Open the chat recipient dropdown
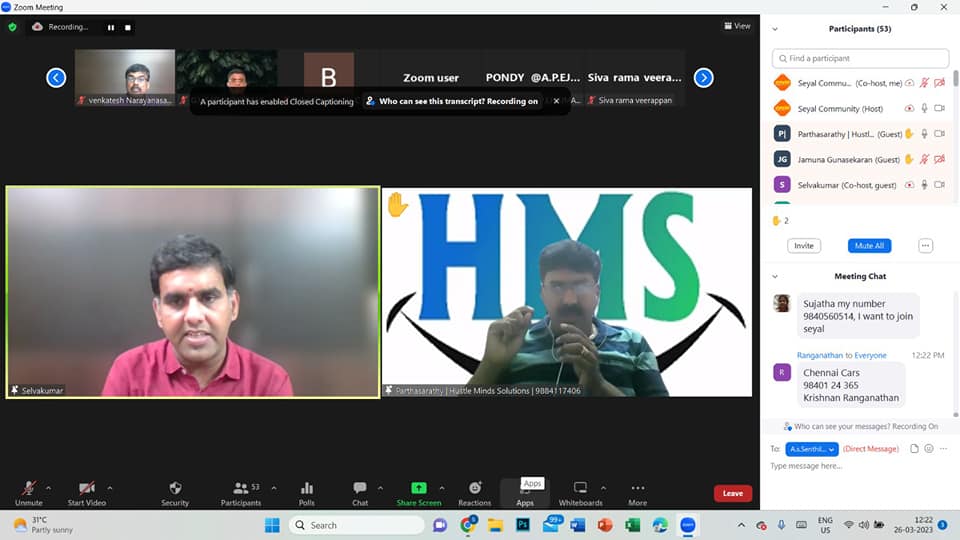Screen dimensions: 960x540 (811, 449)
